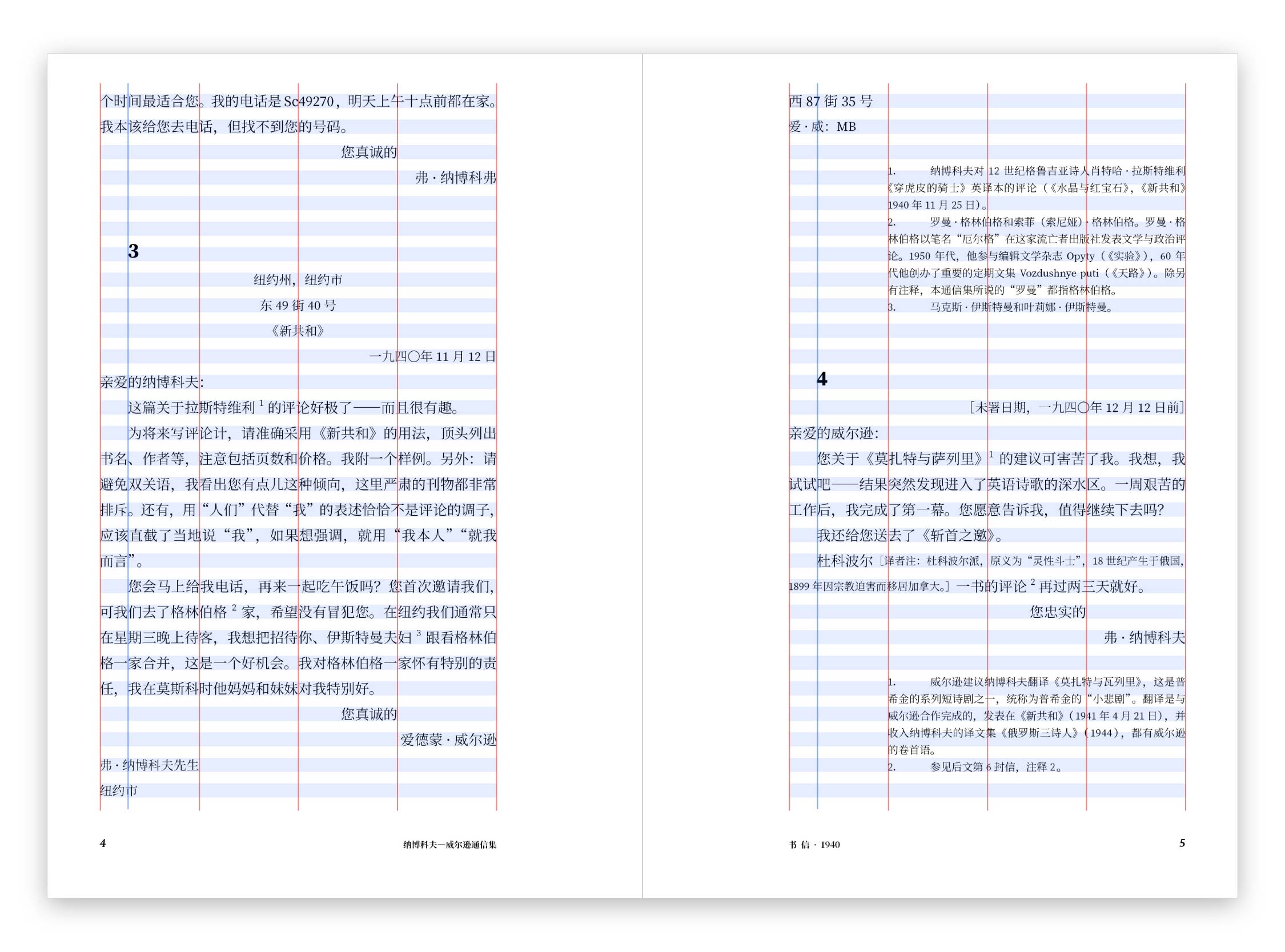
Task: Select page number 4 in the left footer
Action: [103, 843]
